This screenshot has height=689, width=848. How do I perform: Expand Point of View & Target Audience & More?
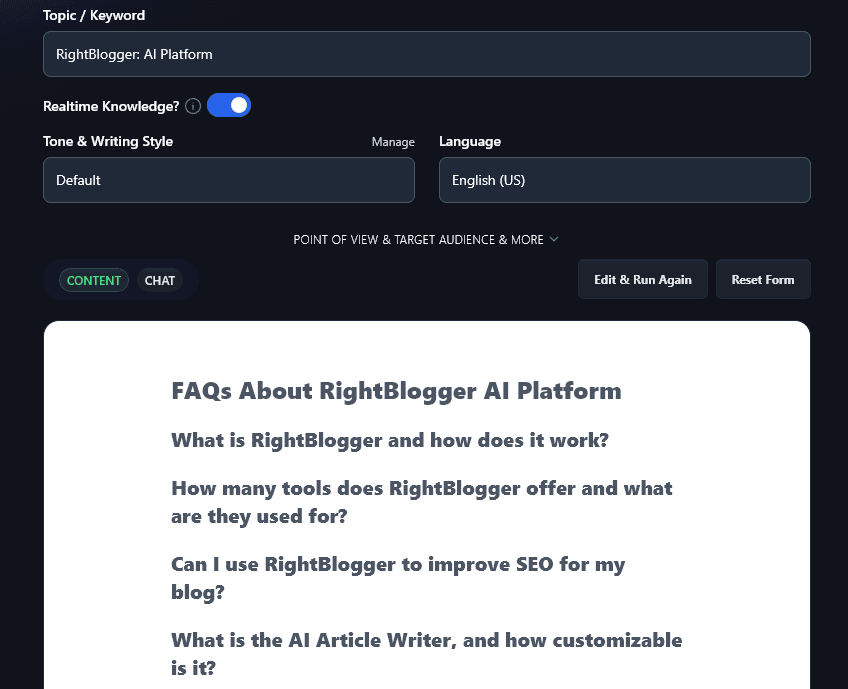coord(426,240)
